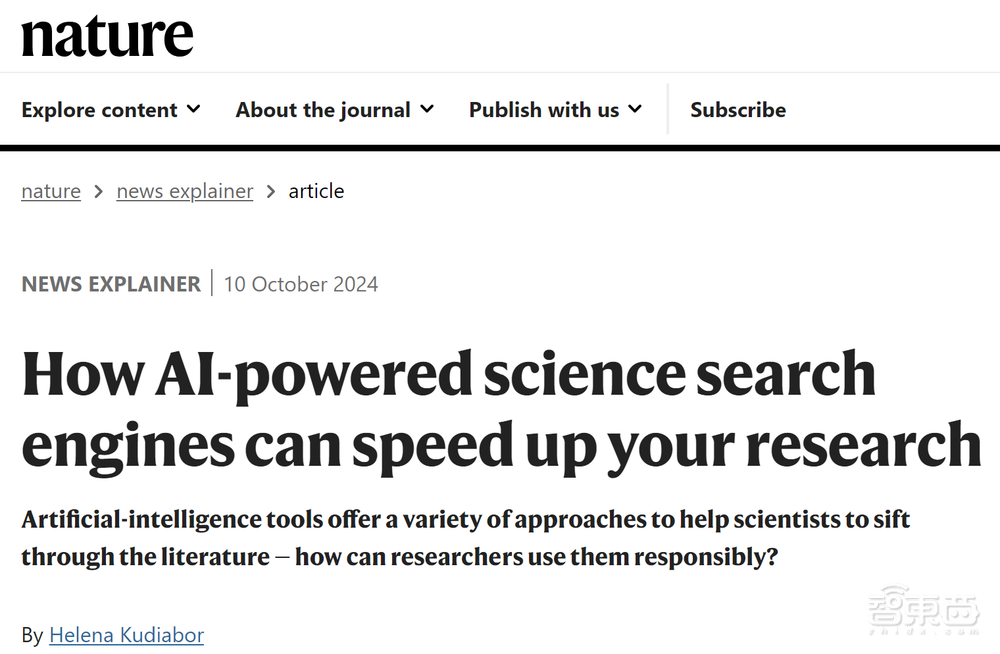Screen dimensions: 1000x654
Task: Open the nature breadcrumb link
Action: click(50, 190)
